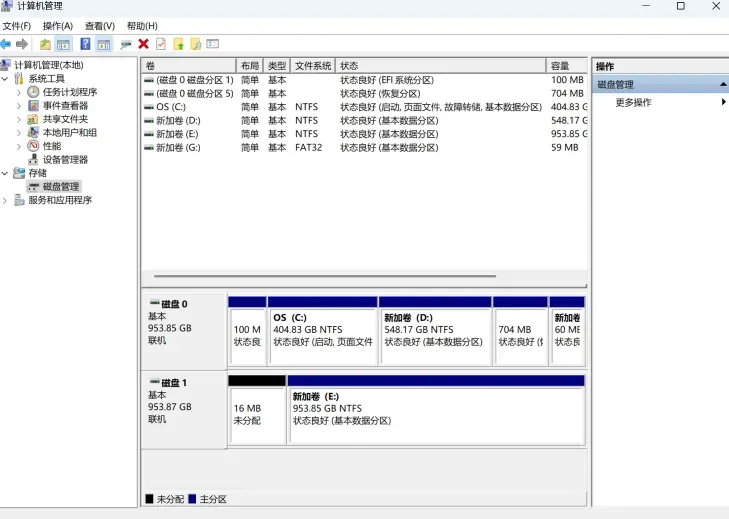Open 事件查看器 in the tree

(65, 105)
